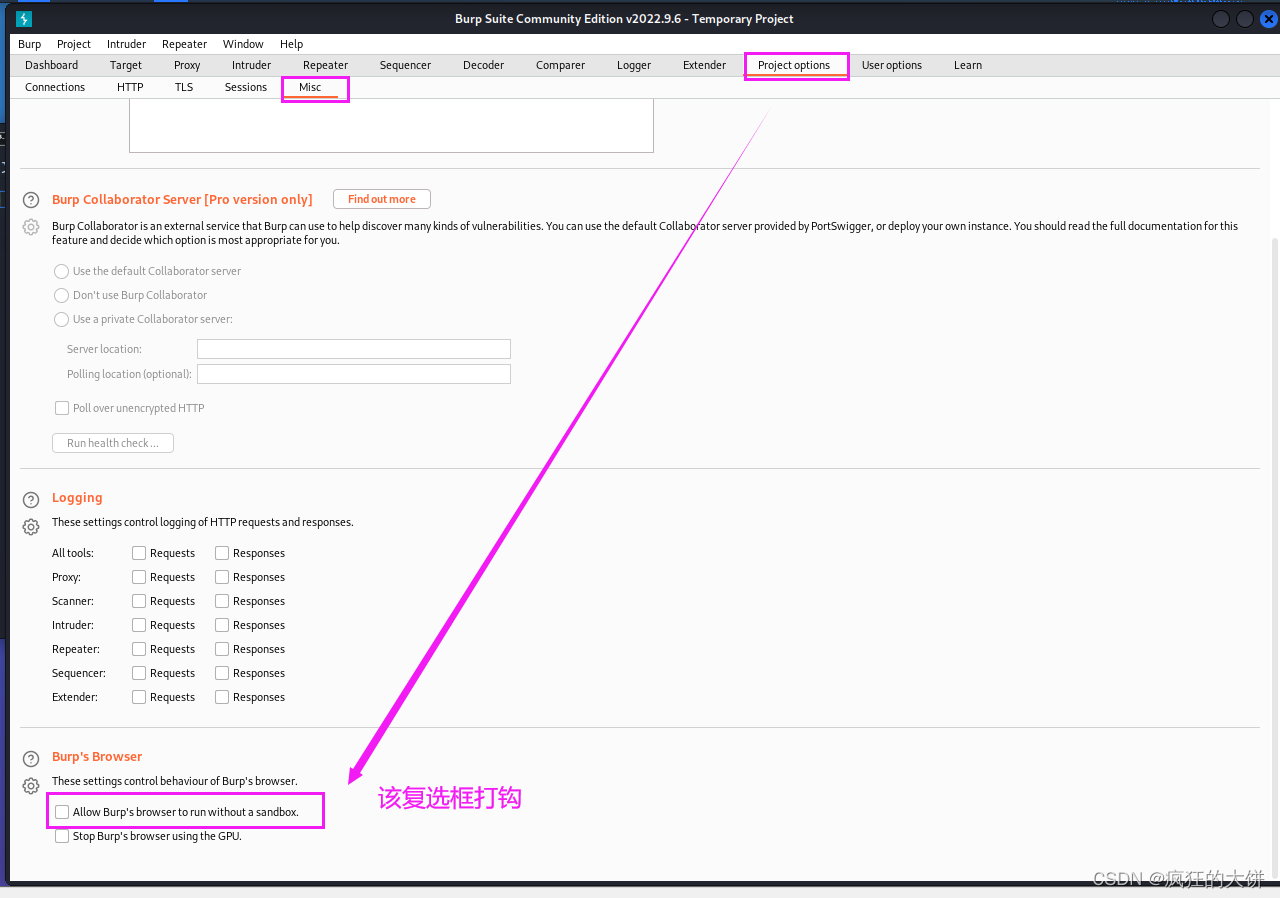Go to the Sequencer tab
This screenshot has width=1280, height=898.
point(405,65)
